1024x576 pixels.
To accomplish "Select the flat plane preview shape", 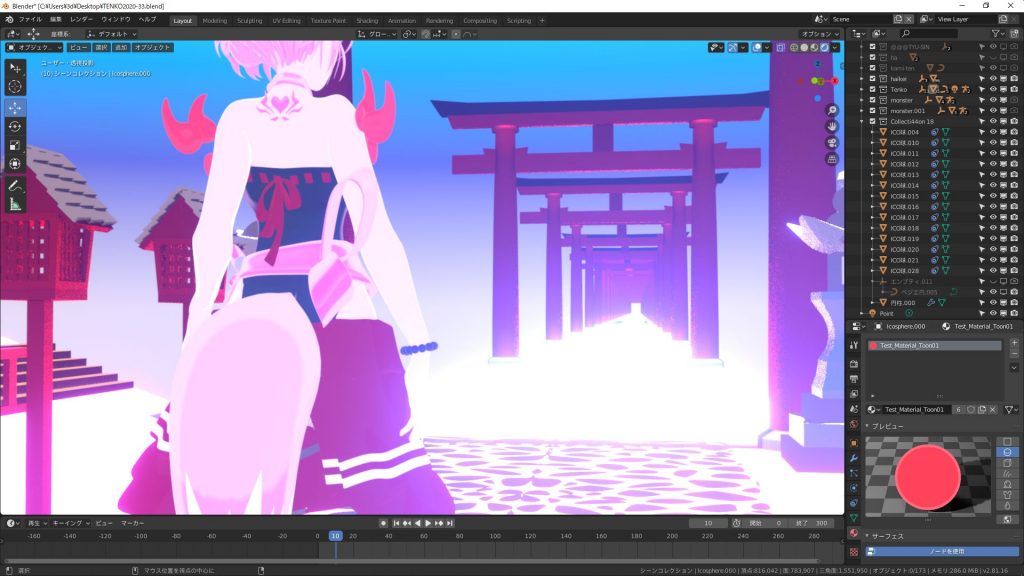I will (1007, 442).
